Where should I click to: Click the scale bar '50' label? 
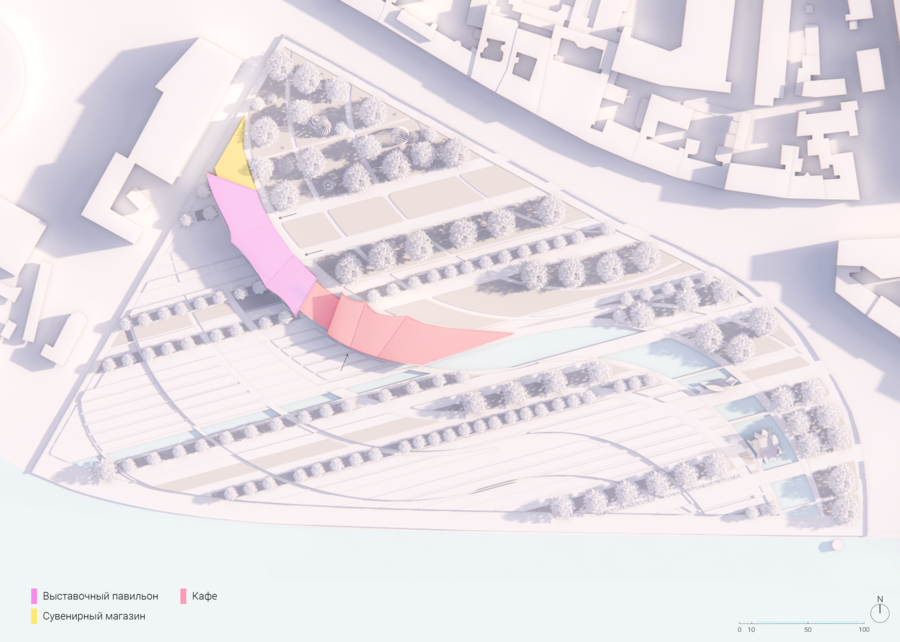(x=808, y=629)
